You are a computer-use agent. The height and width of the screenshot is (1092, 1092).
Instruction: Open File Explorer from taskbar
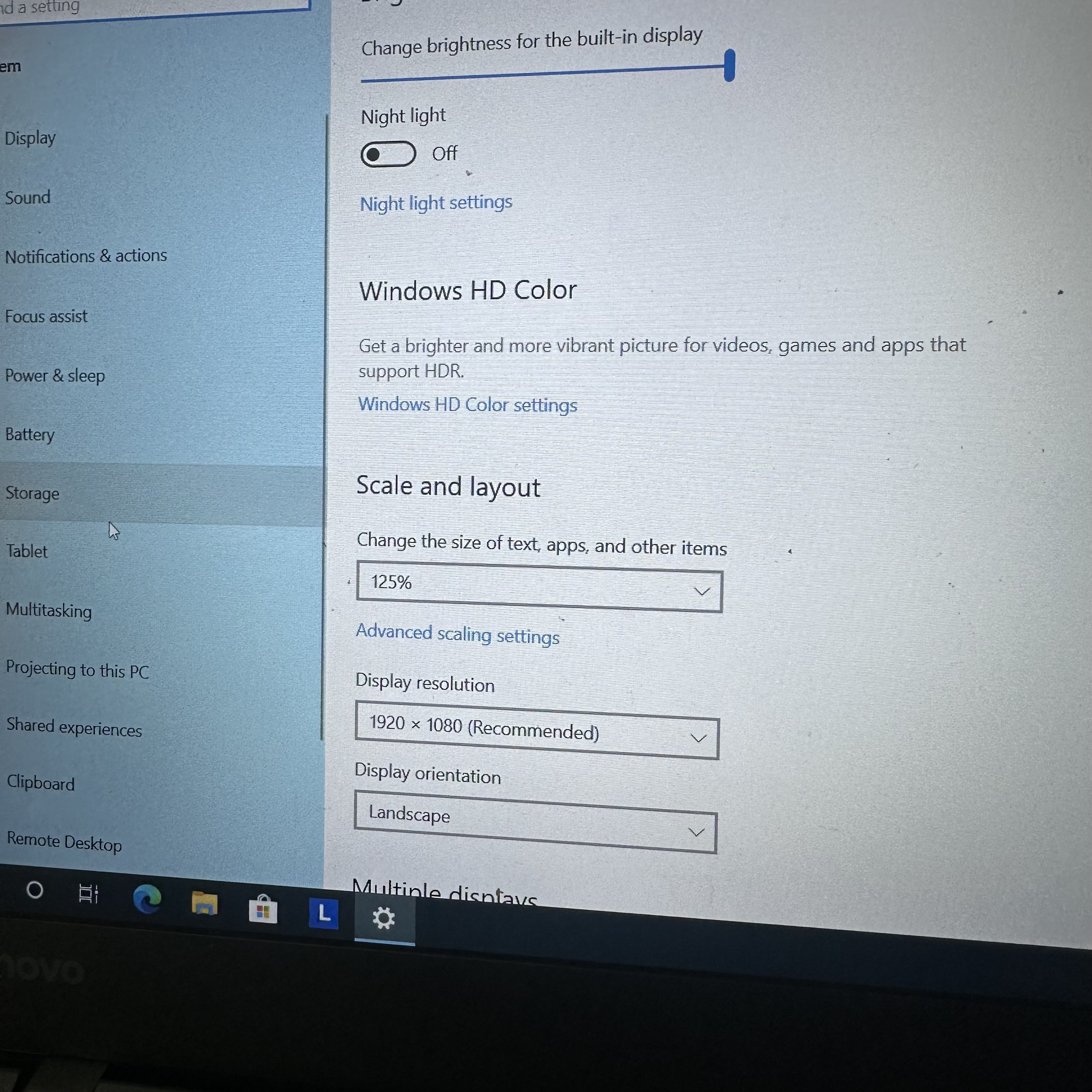tap(205, 903)
